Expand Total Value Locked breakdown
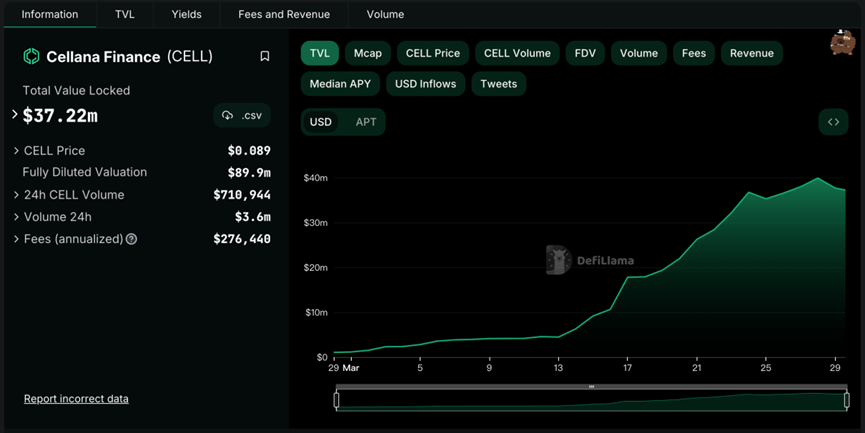 pos(15,115)
